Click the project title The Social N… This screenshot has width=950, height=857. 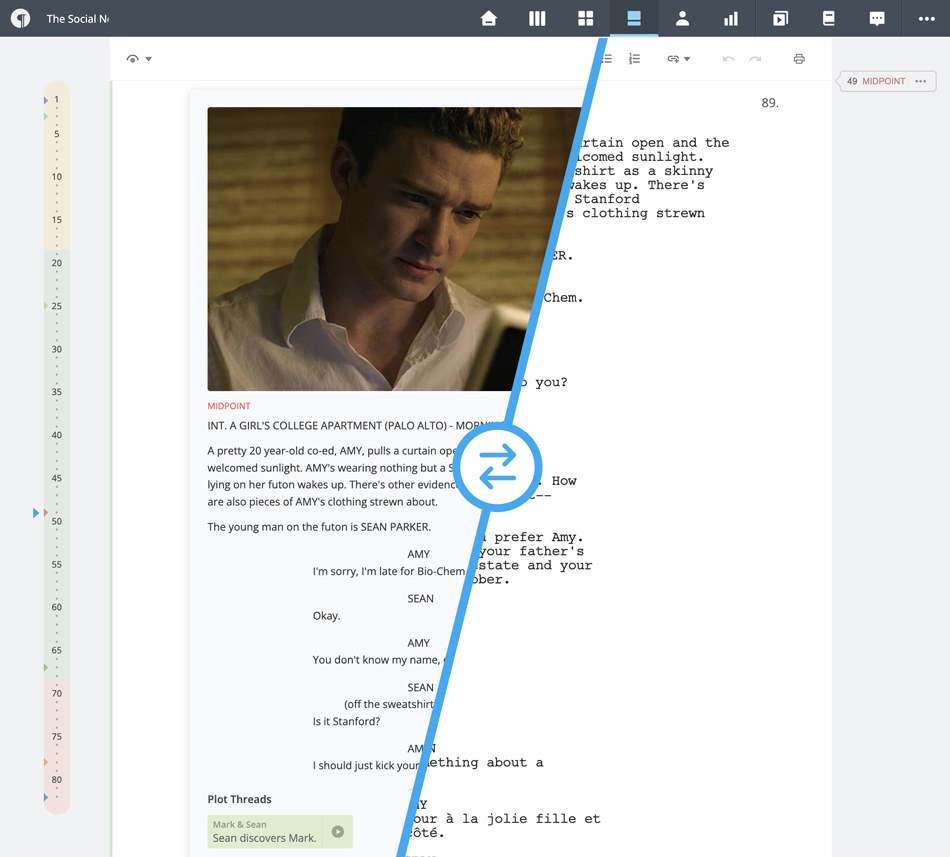click(x=78, y=19)
